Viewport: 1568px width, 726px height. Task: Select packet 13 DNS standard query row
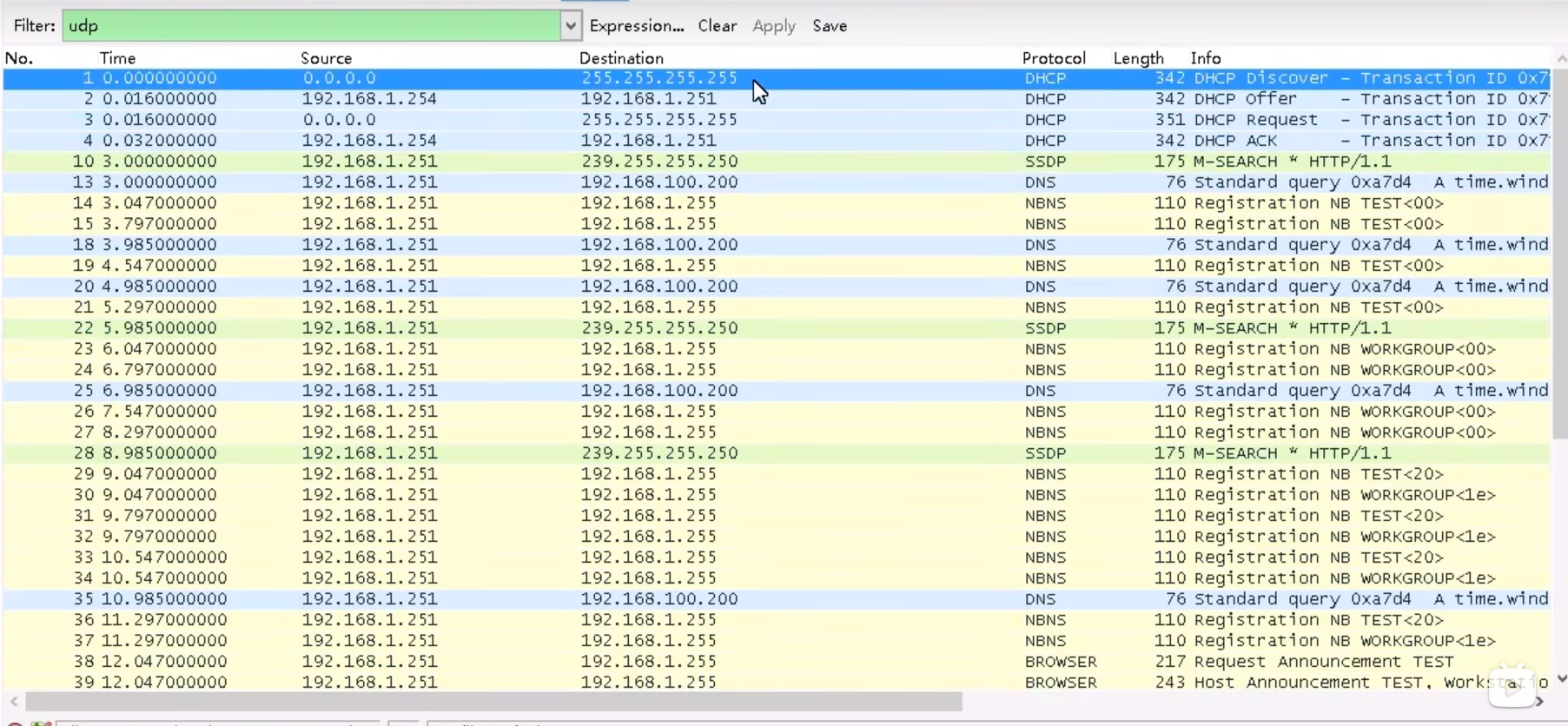pos(777,182)
